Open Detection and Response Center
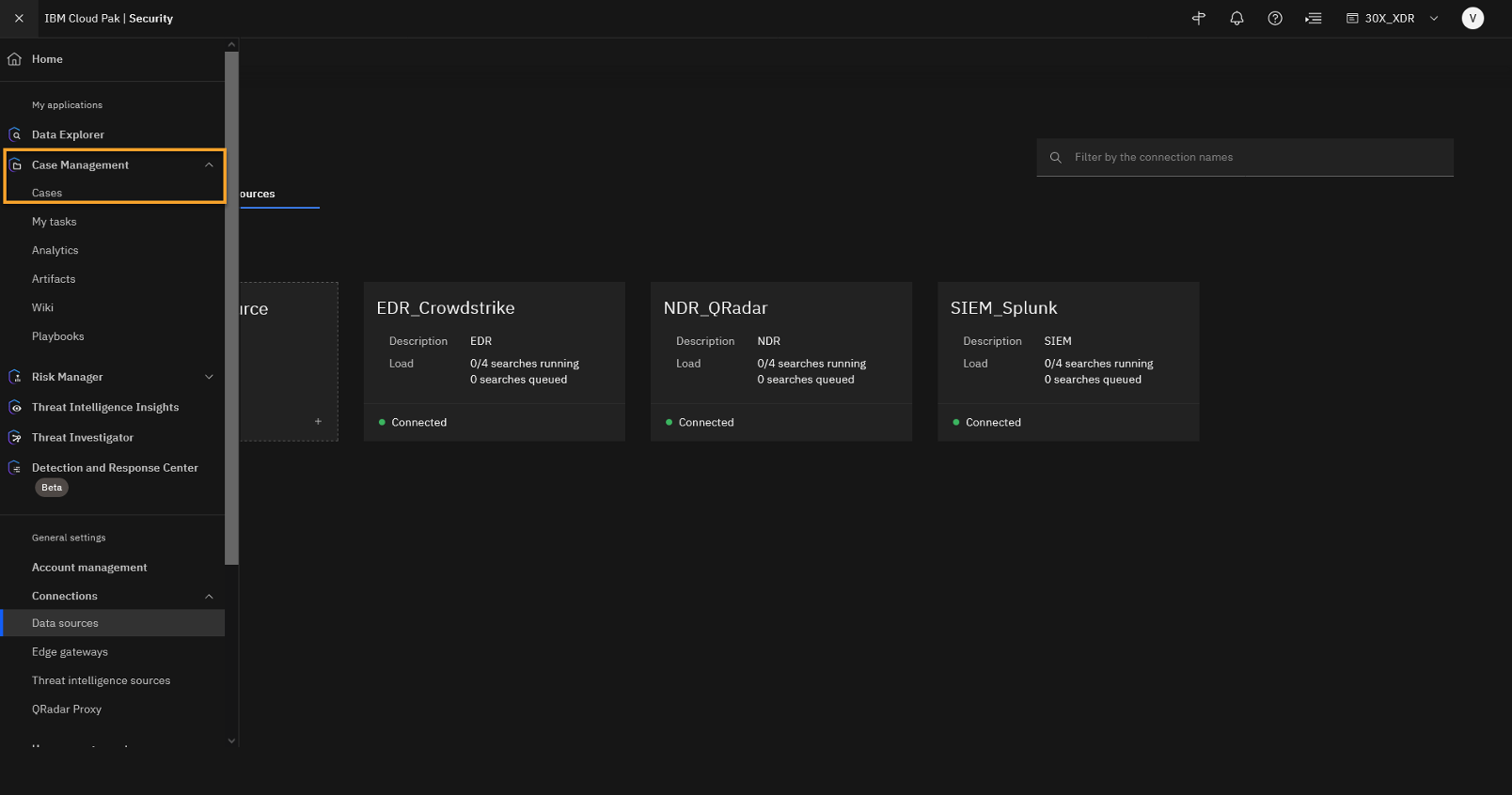The height and width of the screenshot is (795, 1512). tap(115, 467)
